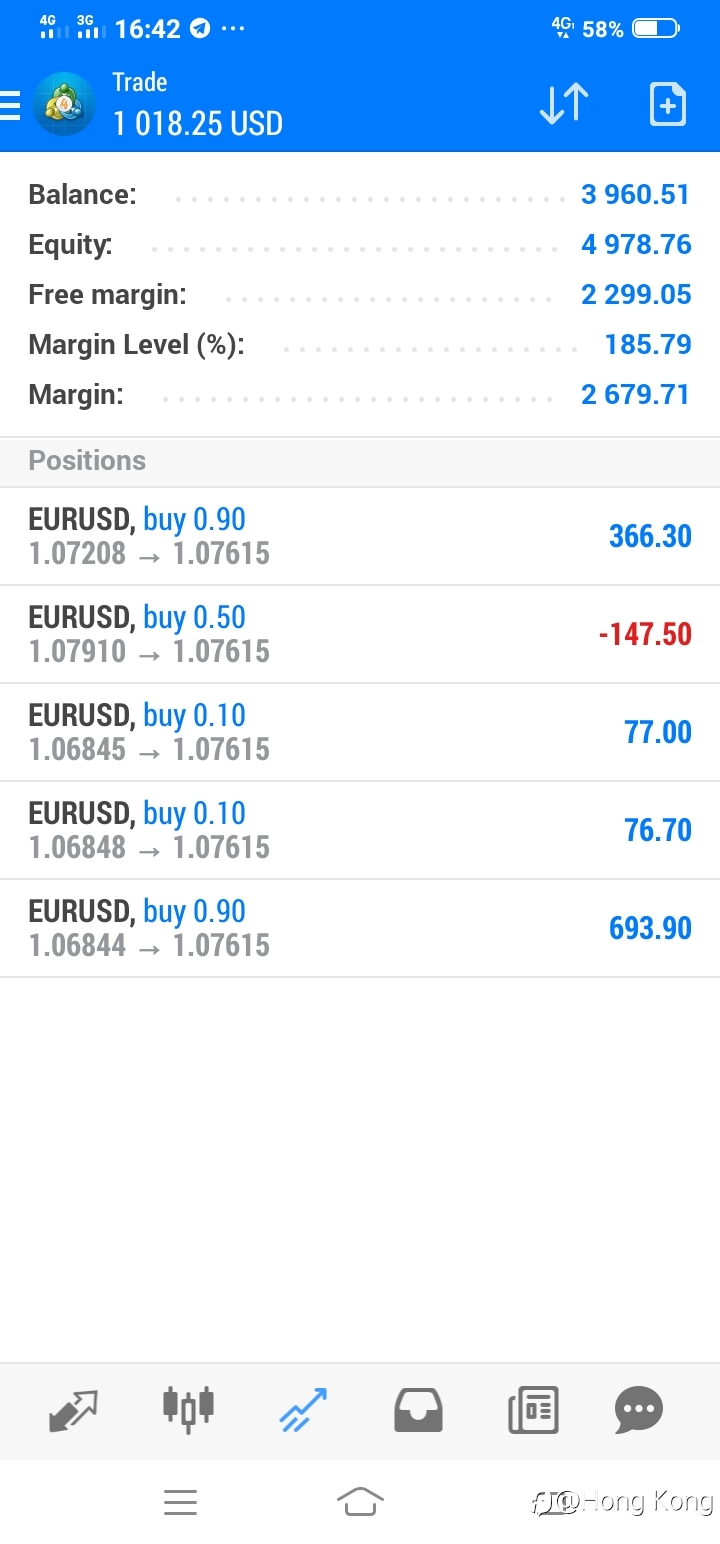Open the News newspaper icon
The height and width of the screenshot is (1544, 720).
point(533,1411)
